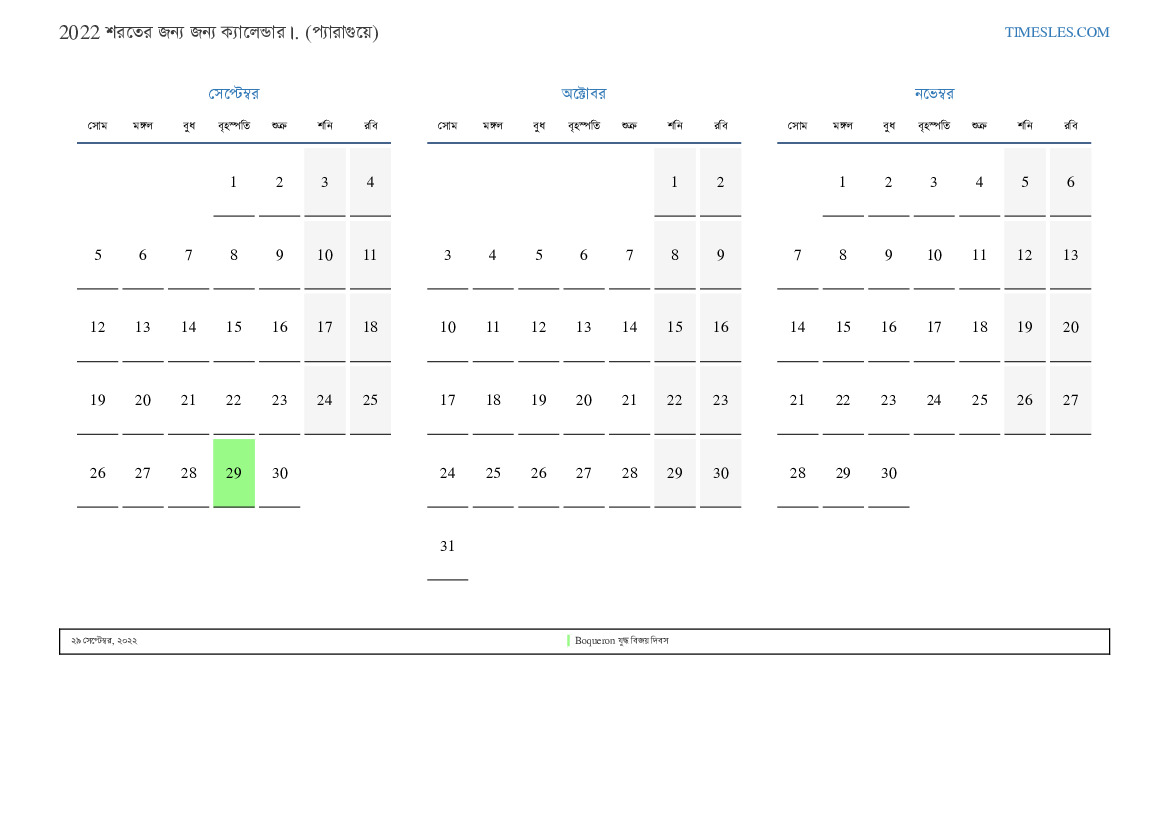Select November 24 in the calendar
This screenshot has height=827, width=1169.
click(934, 400)
